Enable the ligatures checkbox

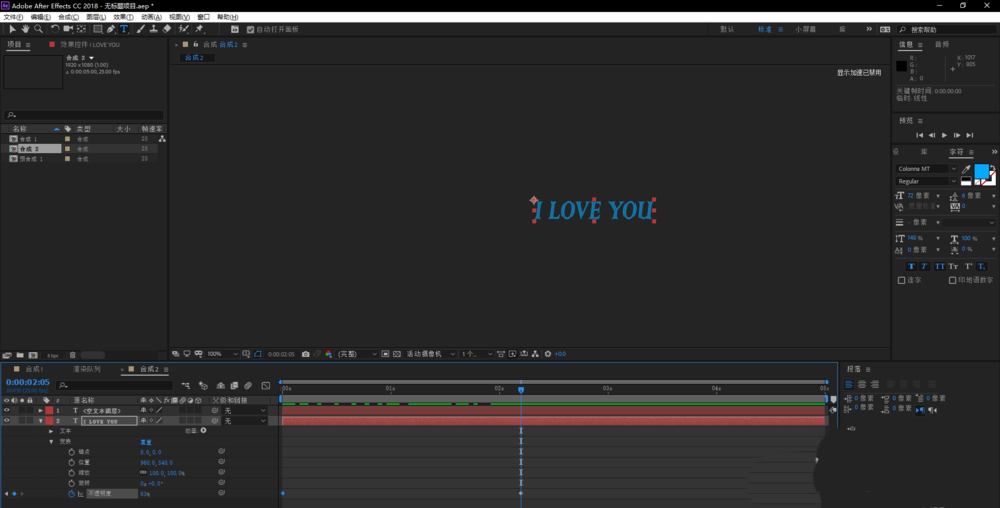(902, 280)
